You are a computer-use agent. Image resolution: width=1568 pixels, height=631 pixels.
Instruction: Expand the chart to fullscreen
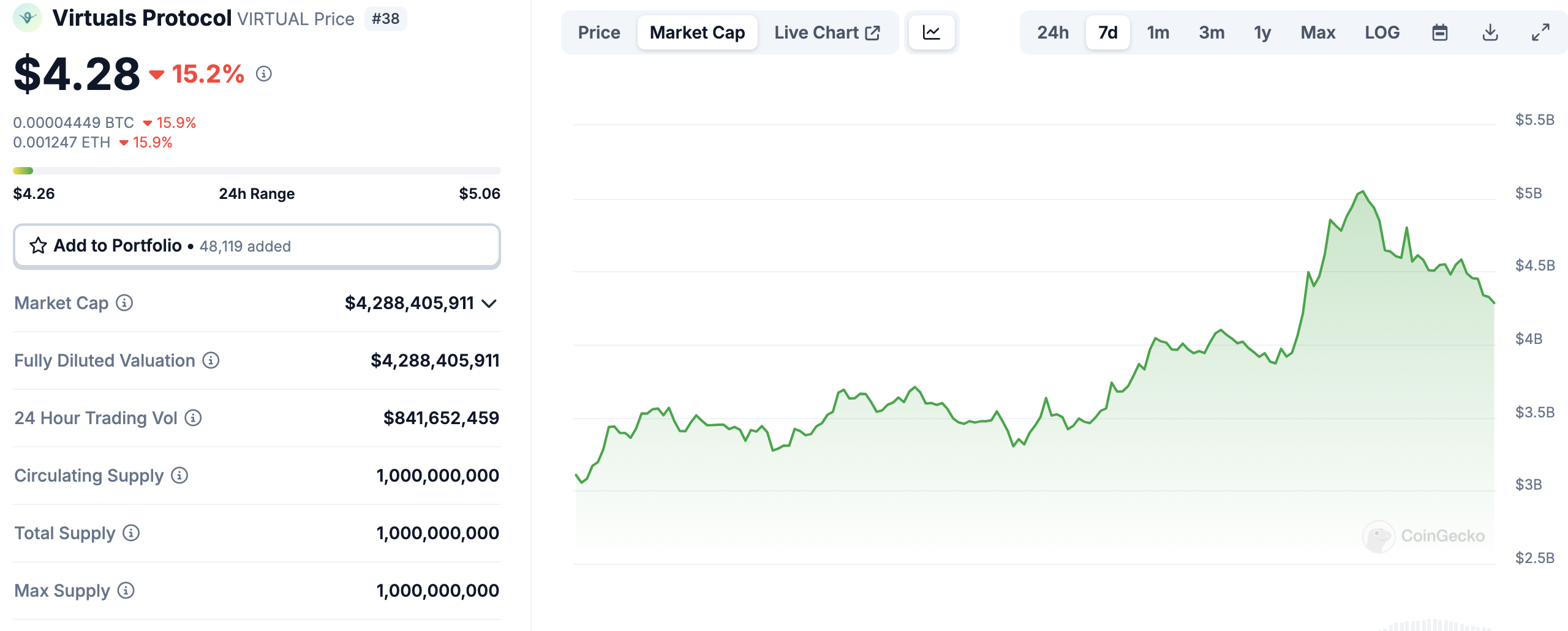1540,32
